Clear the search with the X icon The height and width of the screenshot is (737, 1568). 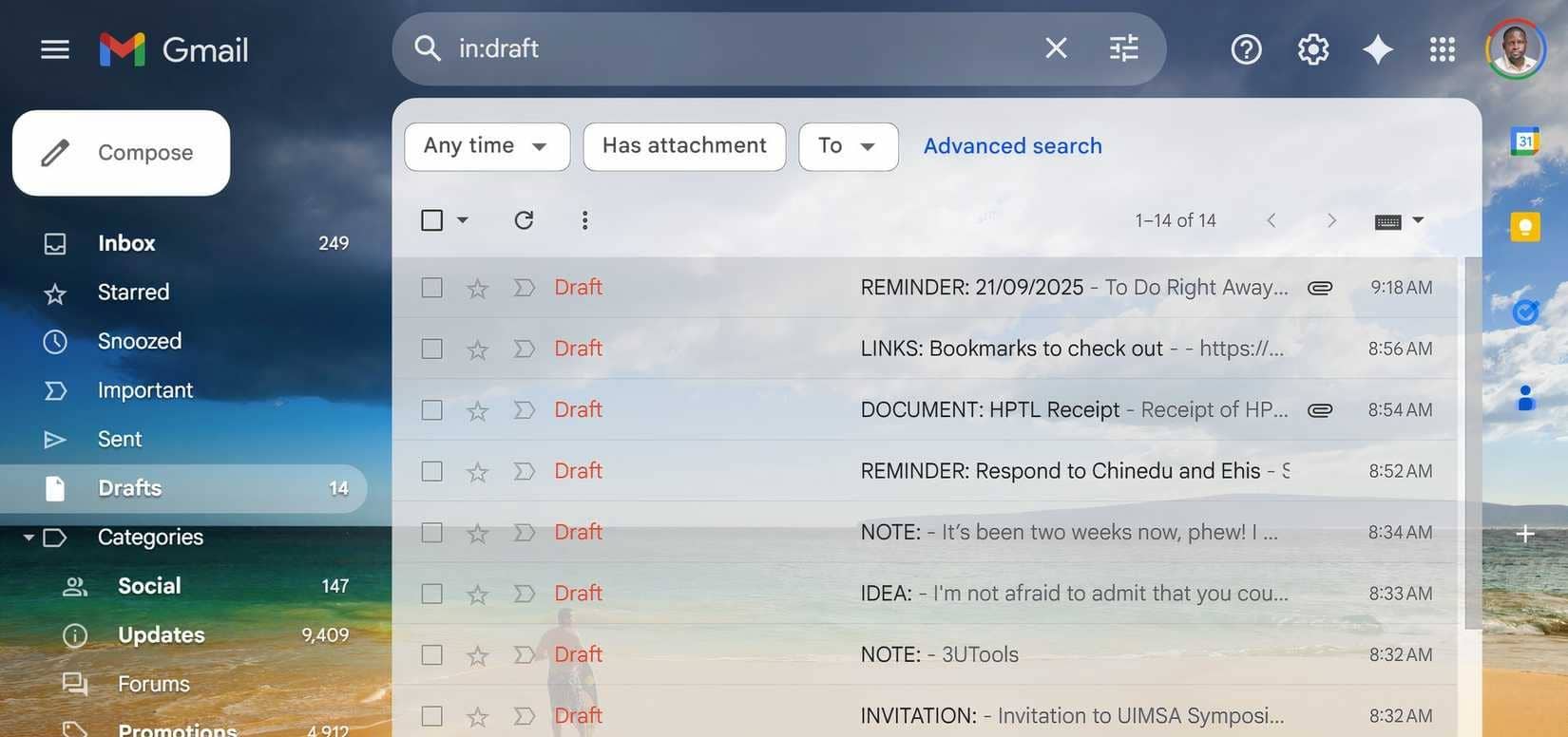pyautogui.click(x=1056, y=48)
